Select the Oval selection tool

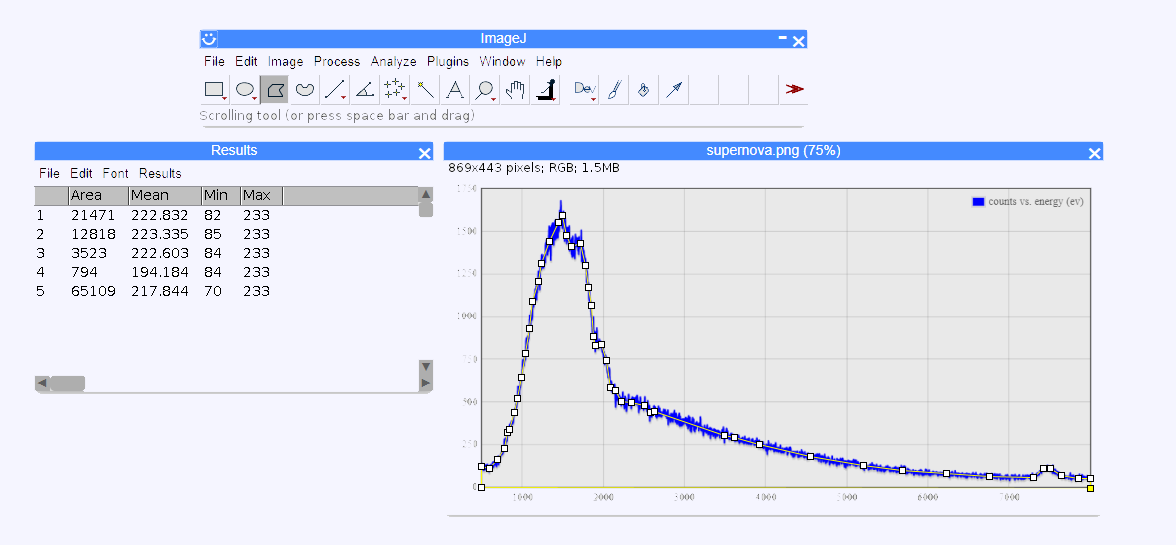click(x=245, y=90)
